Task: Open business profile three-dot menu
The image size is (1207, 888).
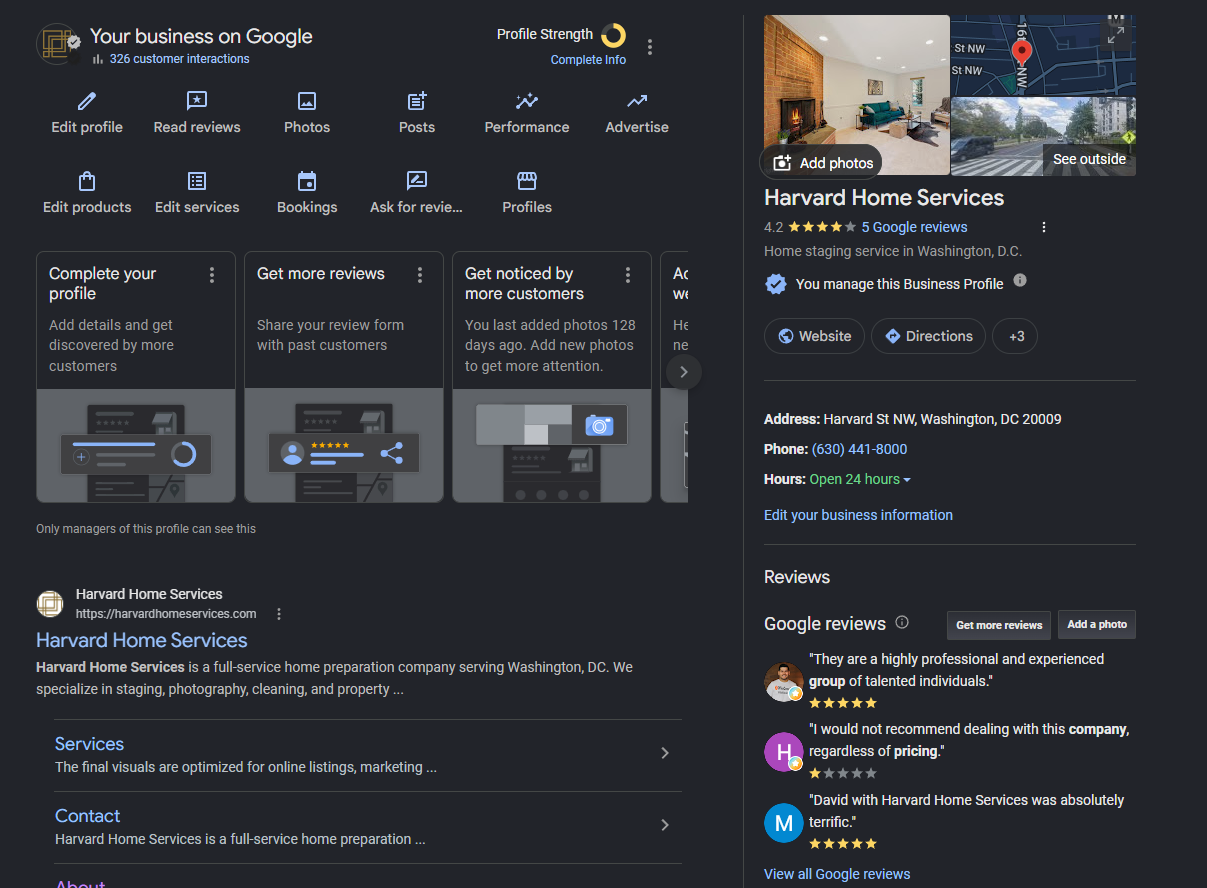Action: (650, 47)
